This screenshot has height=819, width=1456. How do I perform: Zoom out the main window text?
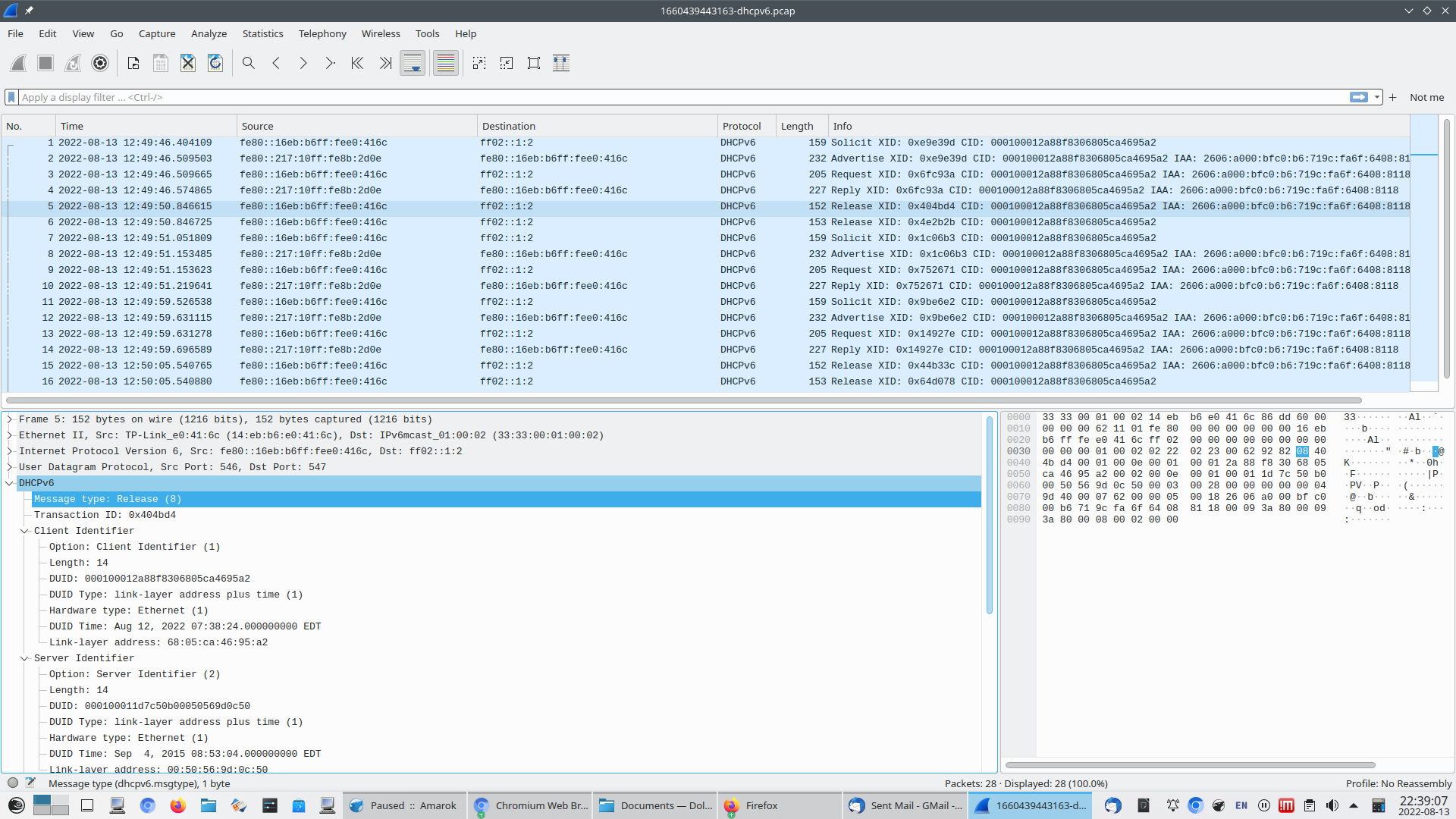pyautogui.click(x=507, y=63)
